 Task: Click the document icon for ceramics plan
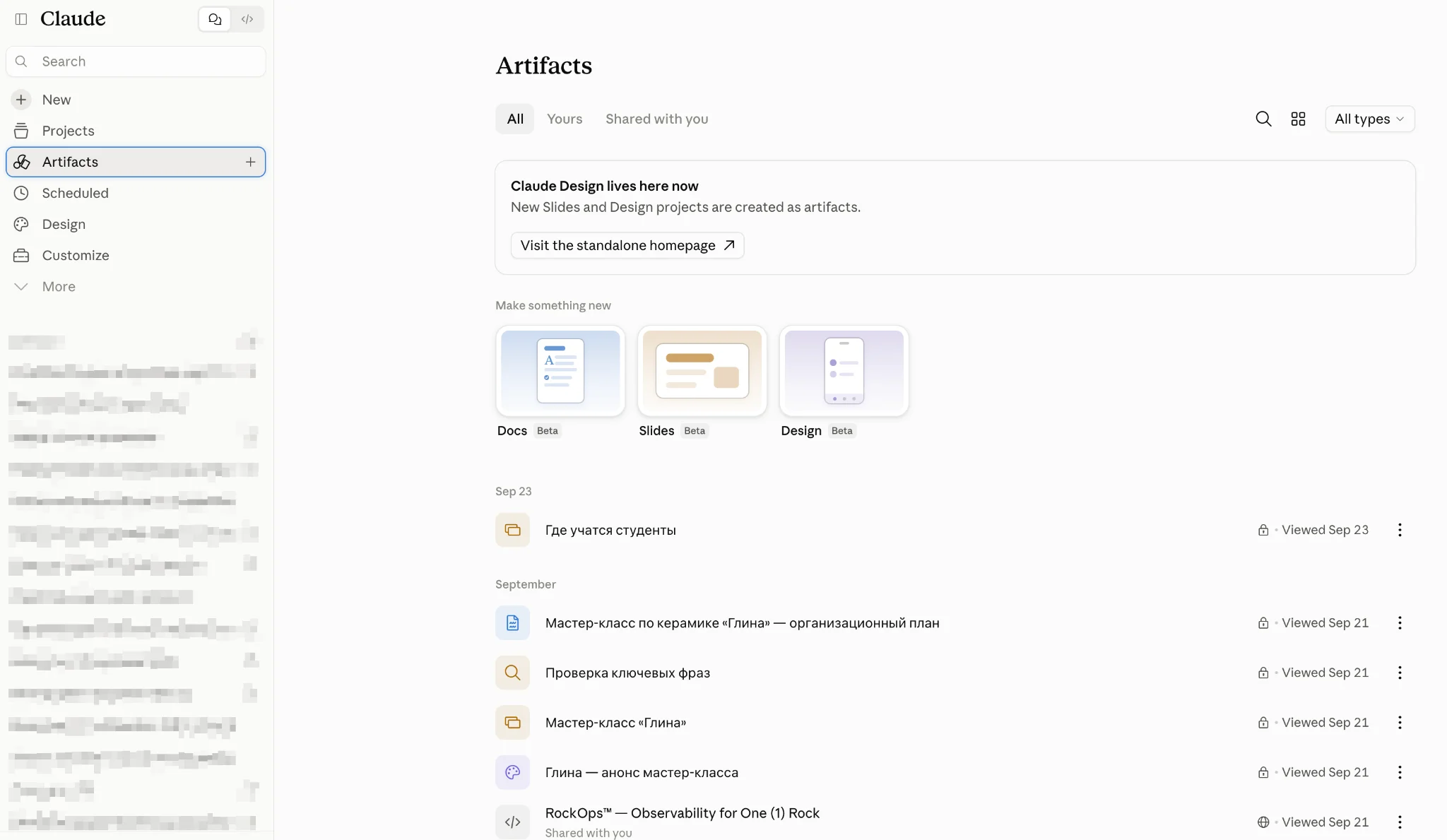click(512, 623)
